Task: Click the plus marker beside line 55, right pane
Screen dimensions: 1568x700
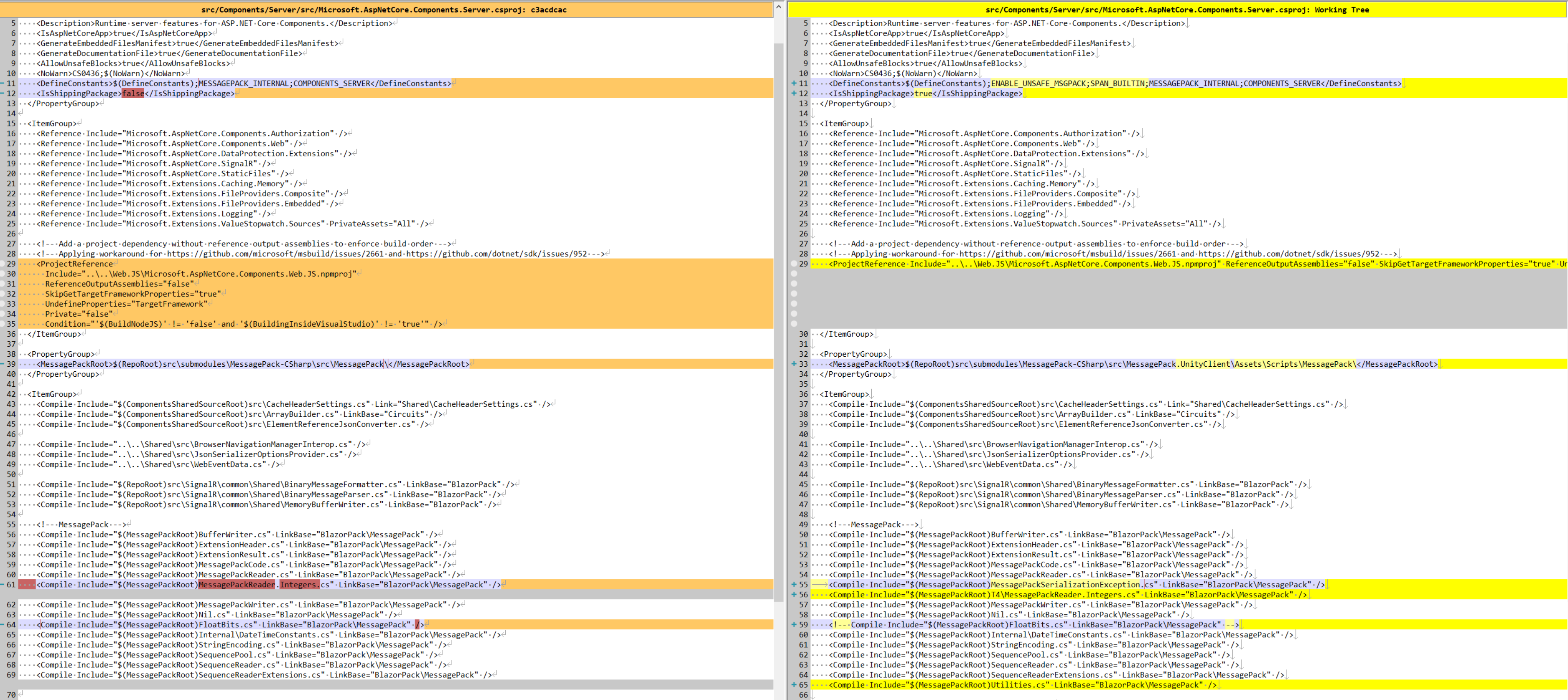Action: click(794, 584)
